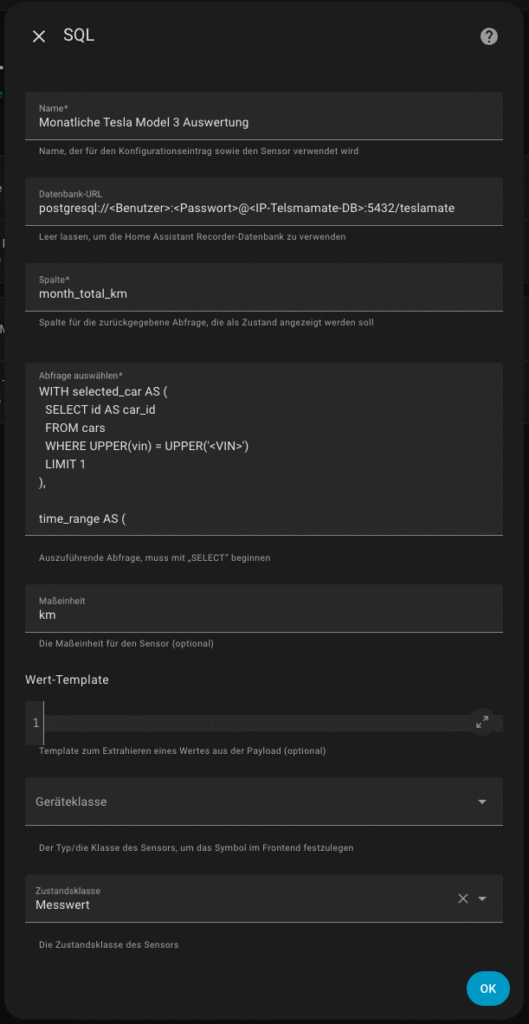529x1024 pixels.
Task: Click the SELECT id AS car_id line
Action: 100,409
